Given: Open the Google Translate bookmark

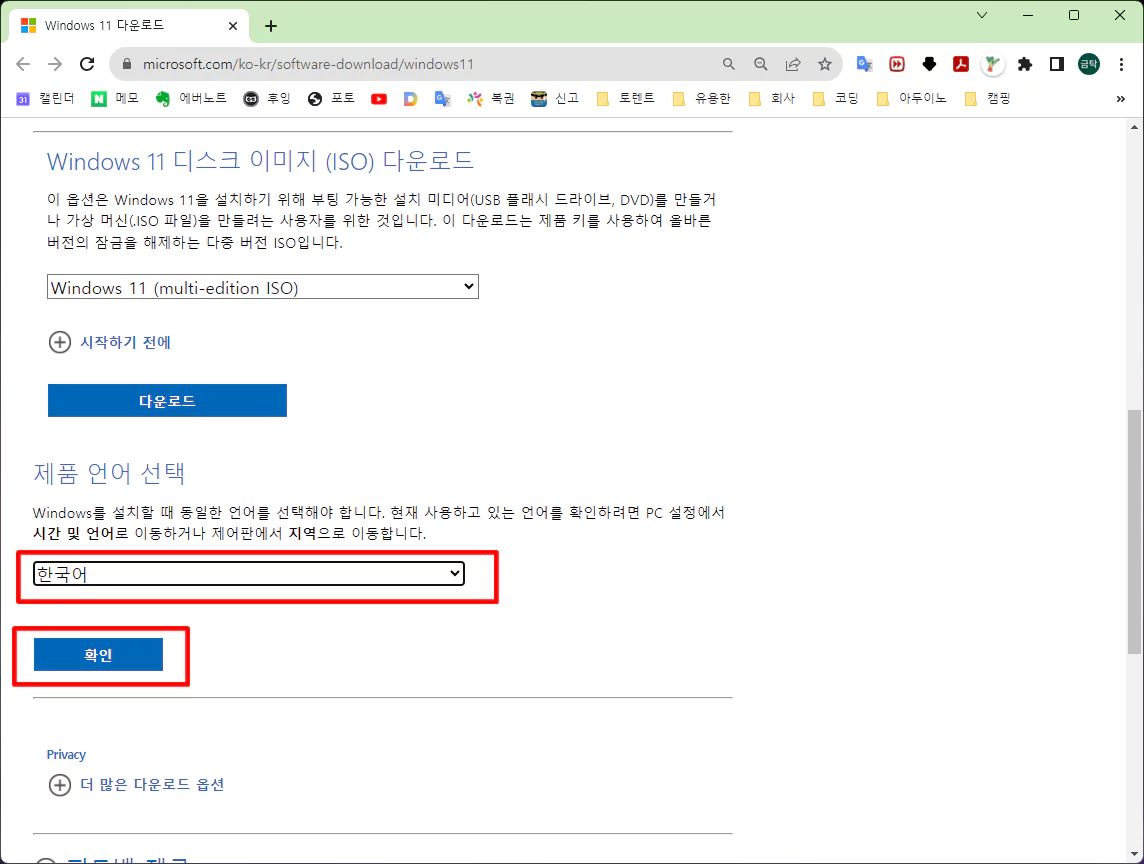Looking at the screenshot, I should [x=442, y=99].
